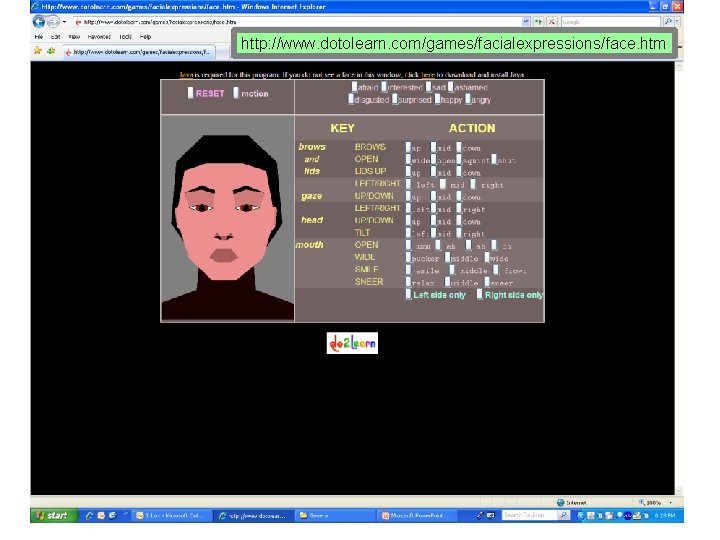The image size is (720, 540).
Task: Open the search provider dropdown arrow
Action: point(677,22)
